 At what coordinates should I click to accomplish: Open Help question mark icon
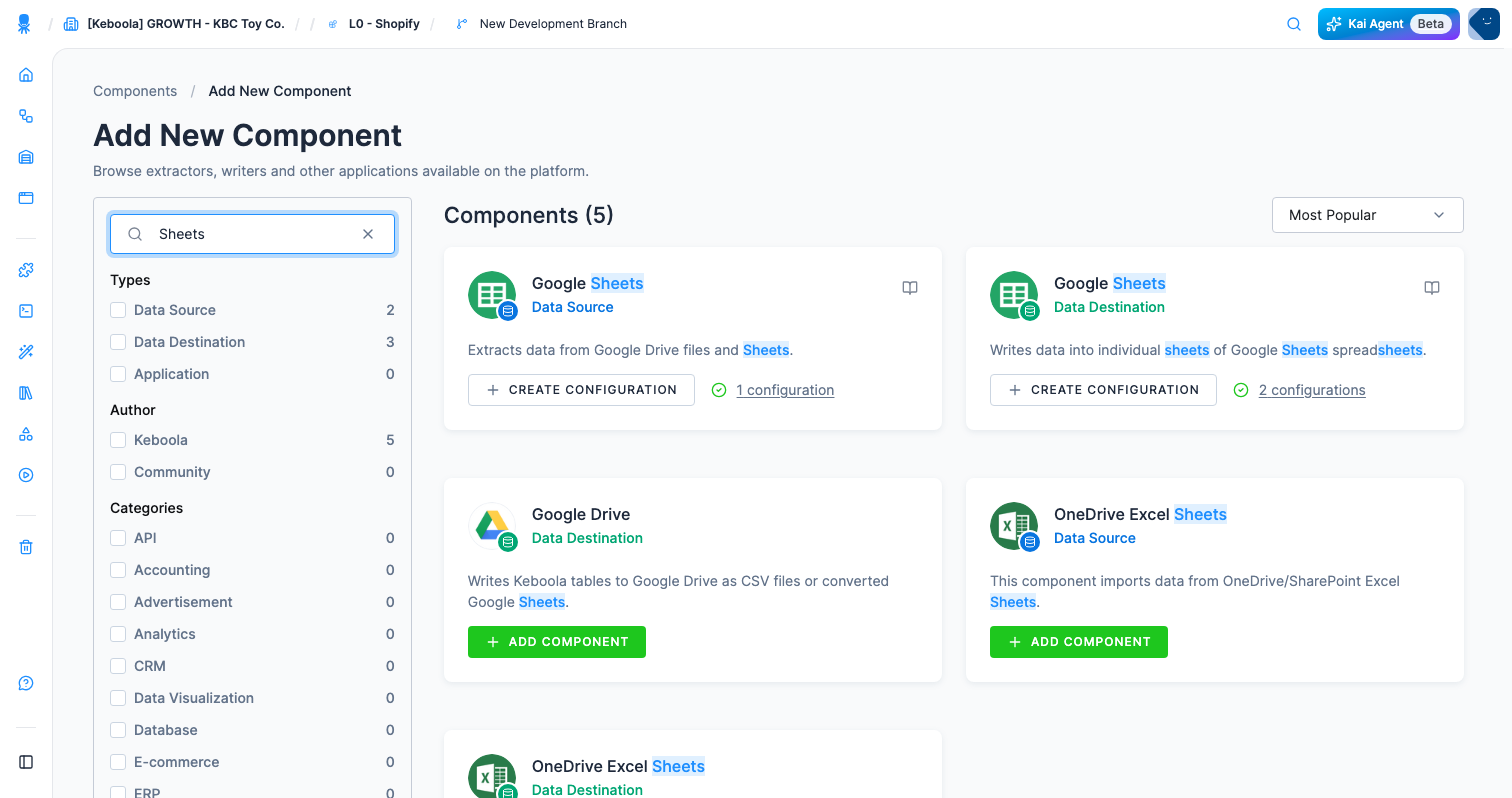tap(26, 684)
